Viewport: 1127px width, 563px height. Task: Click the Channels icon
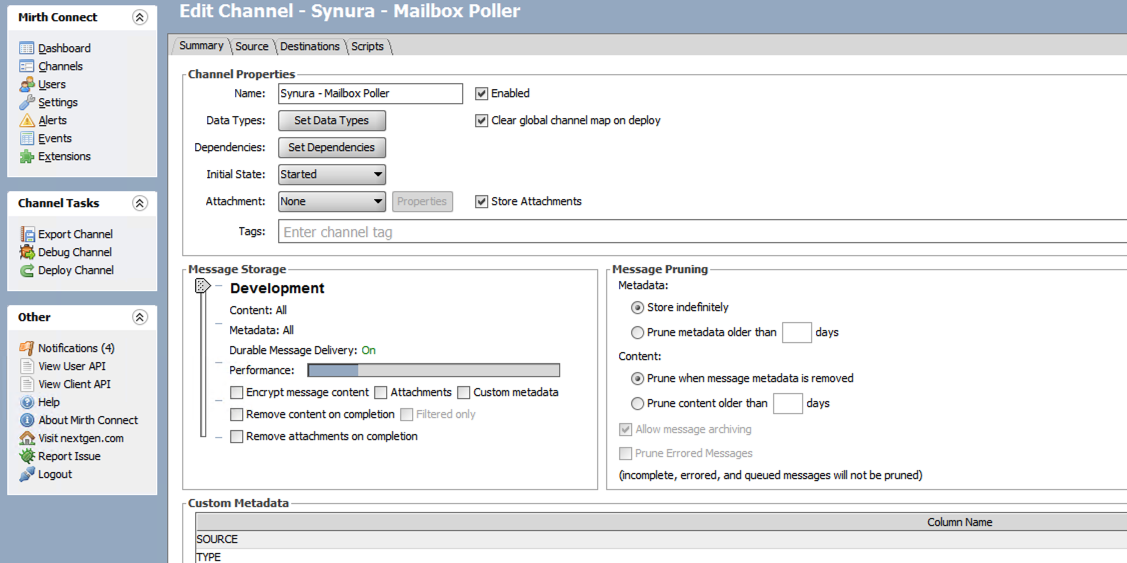(x=27, y=66)
